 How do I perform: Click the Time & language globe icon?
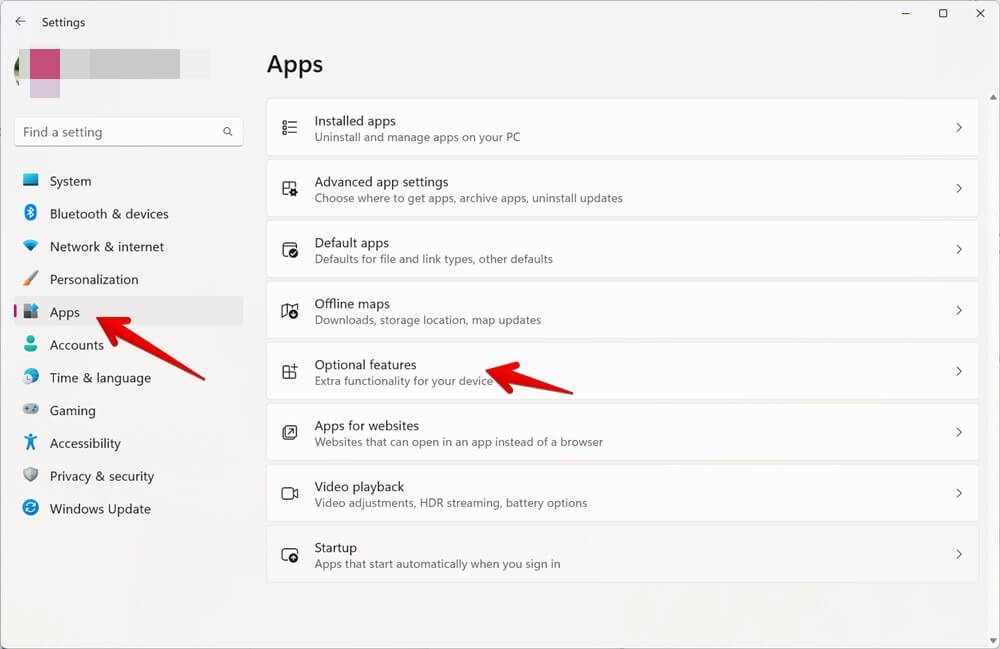[x=31, y=377]
